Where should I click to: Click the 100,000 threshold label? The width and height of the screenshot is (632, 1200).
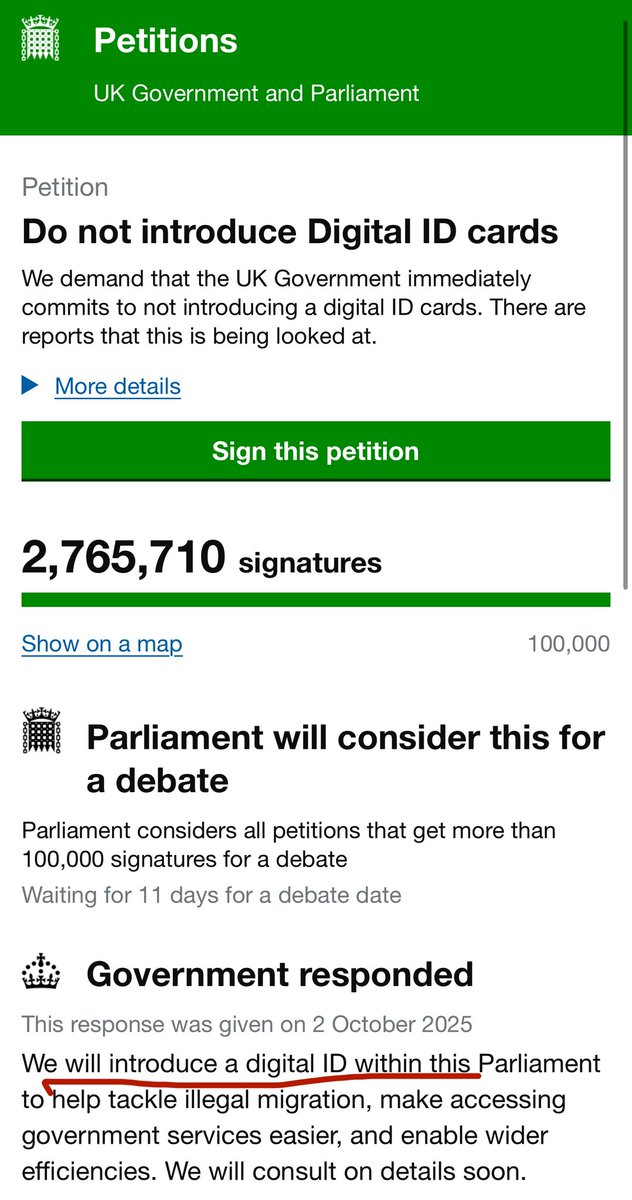click(568, 643)
